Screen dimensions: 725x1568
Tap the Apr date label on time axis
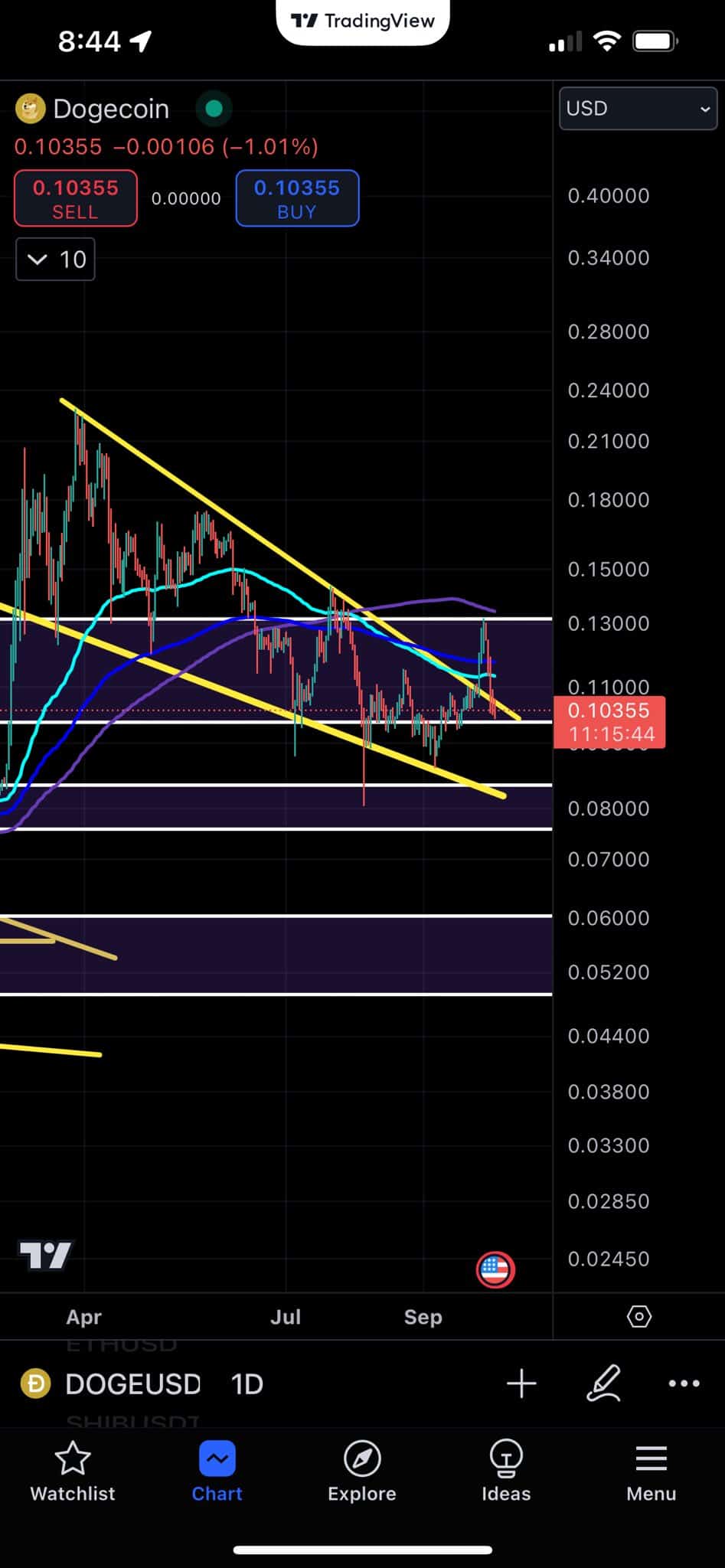[84, 1317]
